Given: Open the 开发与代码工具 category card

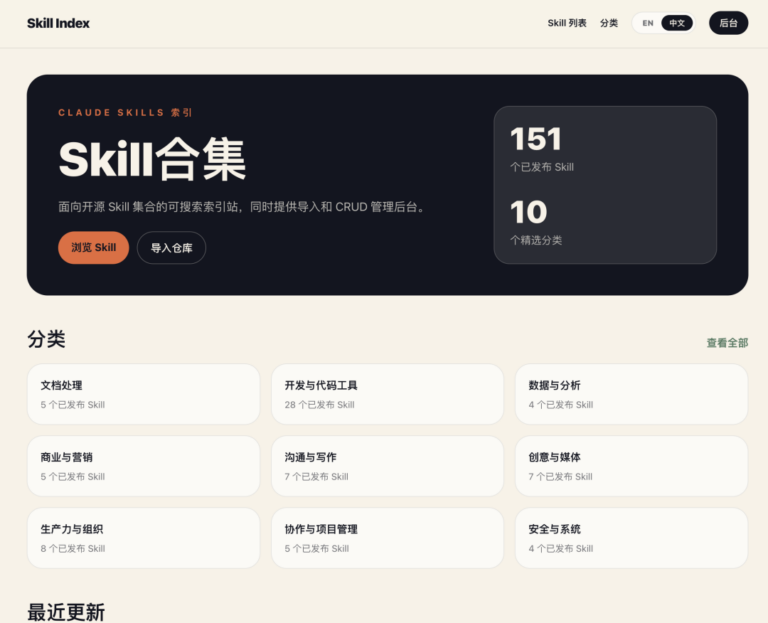Looking at the screenshot, I should point(387,394).
